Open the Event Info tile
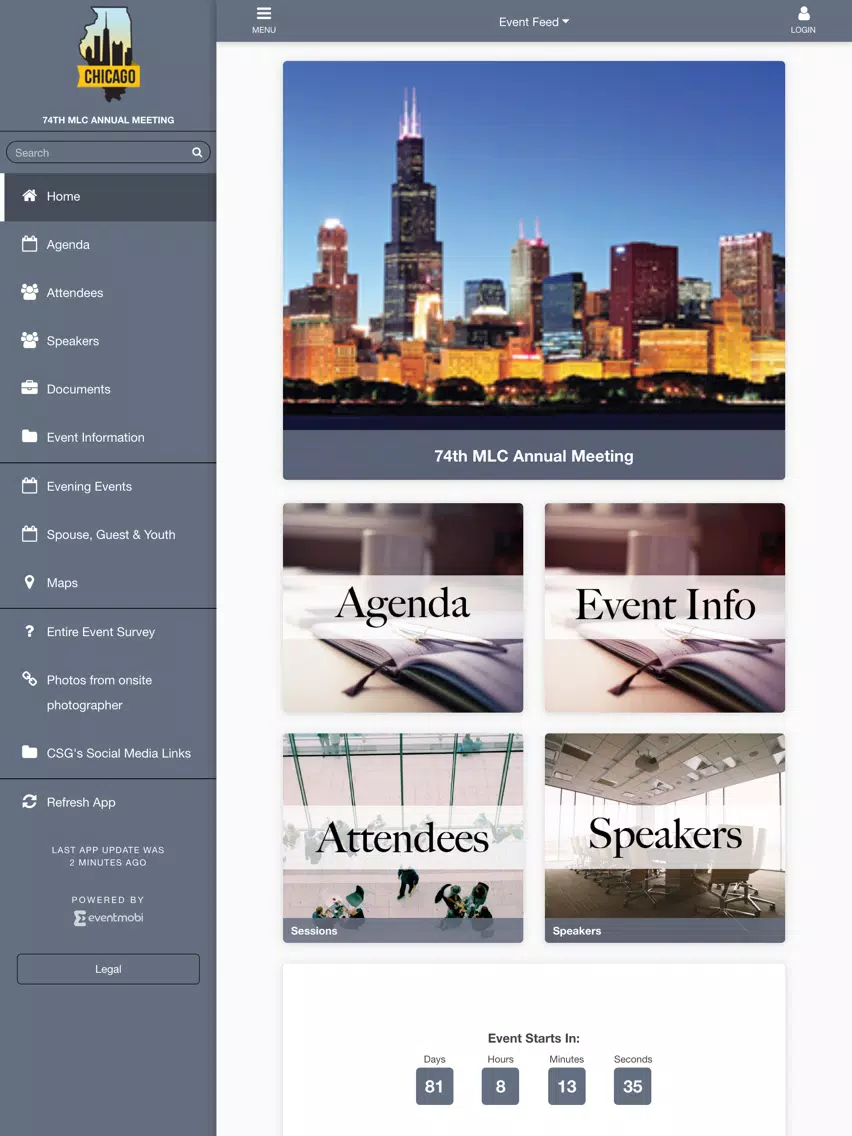This screenshot has height=1136, width=852. coord(665,607)
